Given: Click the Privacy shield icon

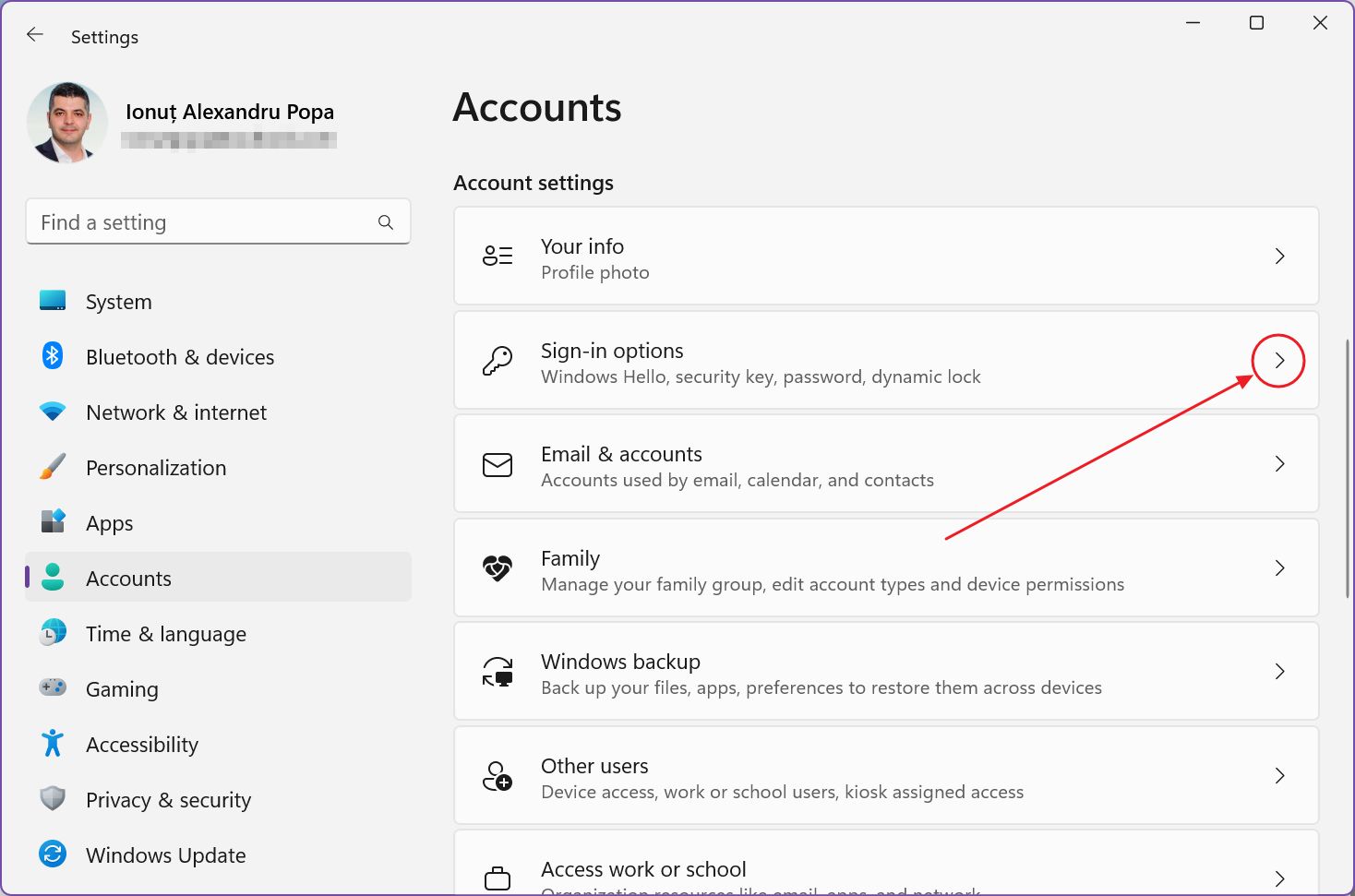Looking at the screenshot, I should click(53, 798).
